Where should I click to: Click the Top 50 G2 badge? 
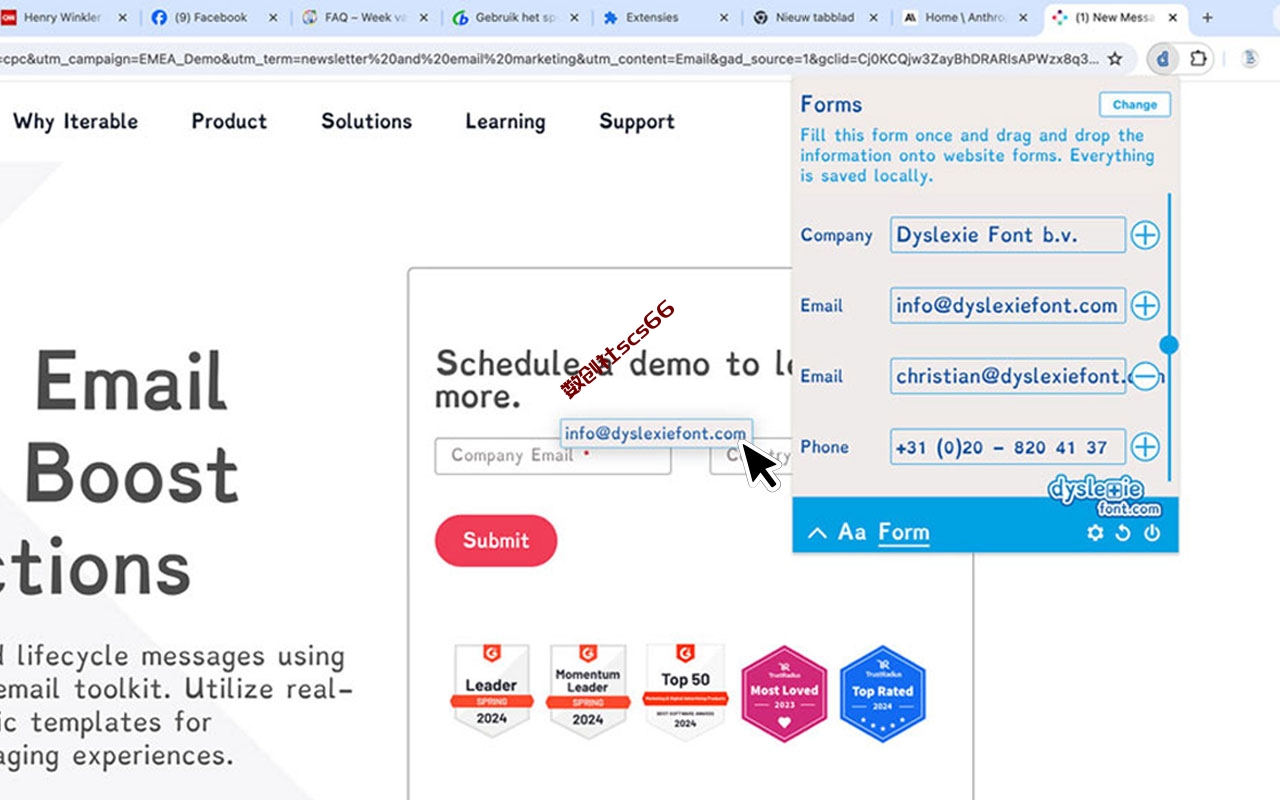685,691
